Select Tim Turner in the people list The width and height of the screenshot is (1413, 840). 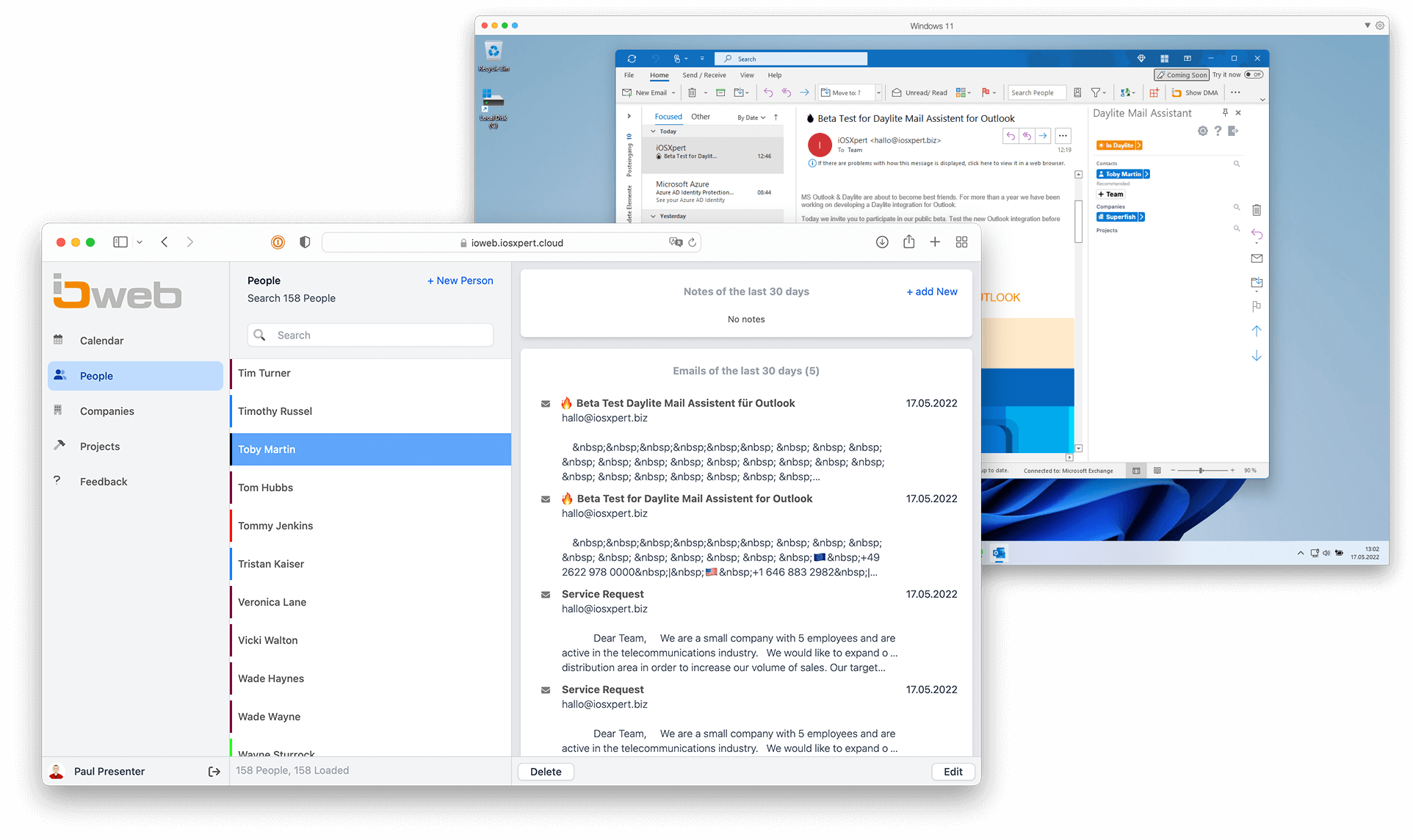pos(371,373)
